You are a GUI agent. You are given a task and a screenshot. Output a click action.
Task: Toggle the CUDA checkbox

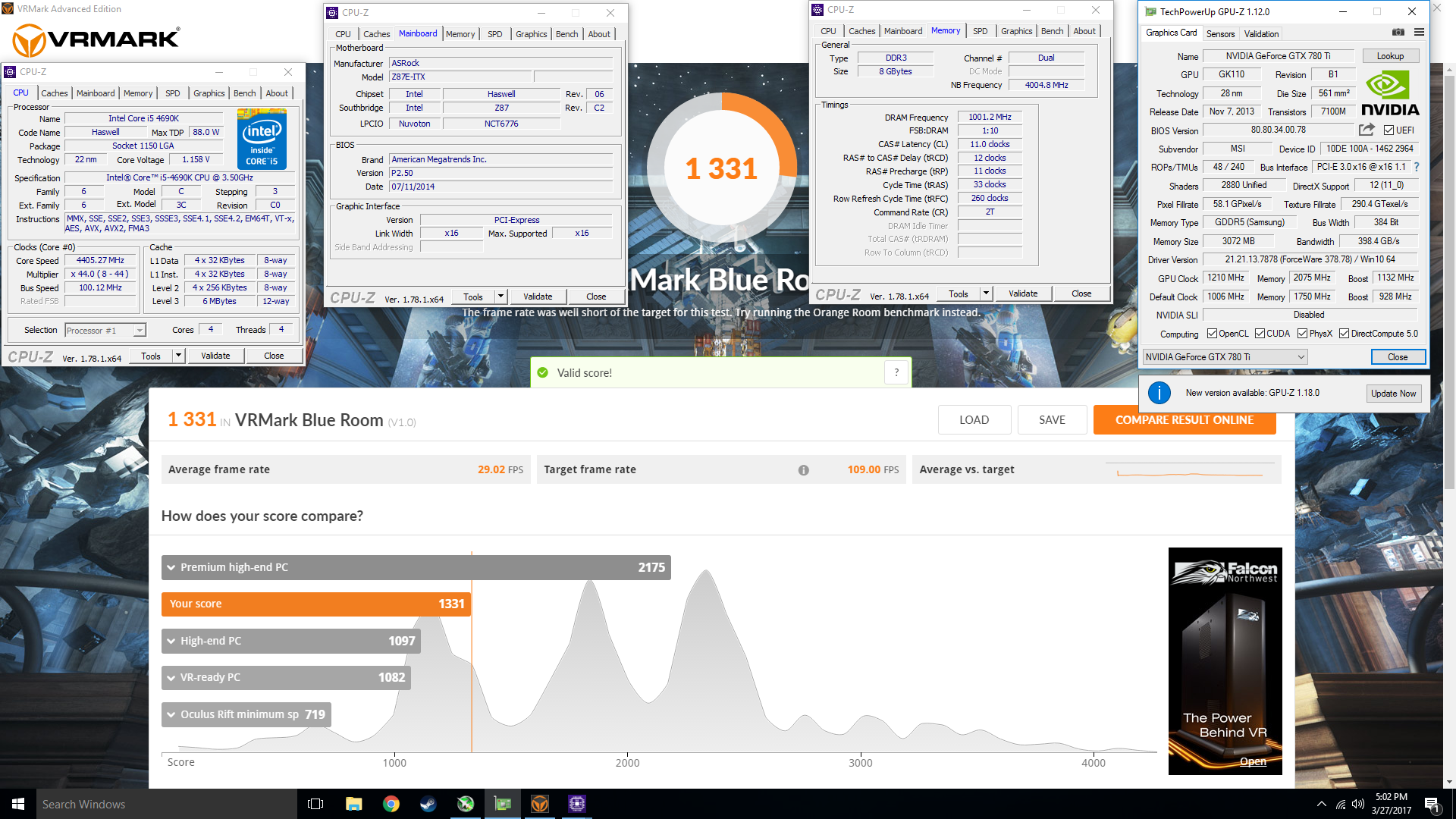point(1260,334)
